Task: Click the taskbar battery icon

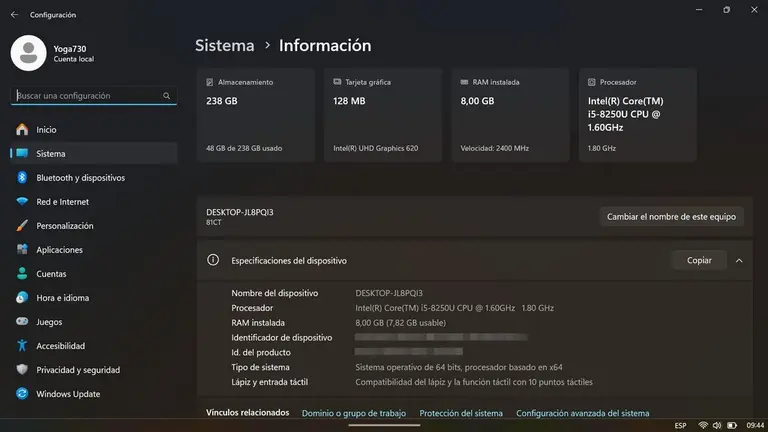Action: click(x=732, y=425)
